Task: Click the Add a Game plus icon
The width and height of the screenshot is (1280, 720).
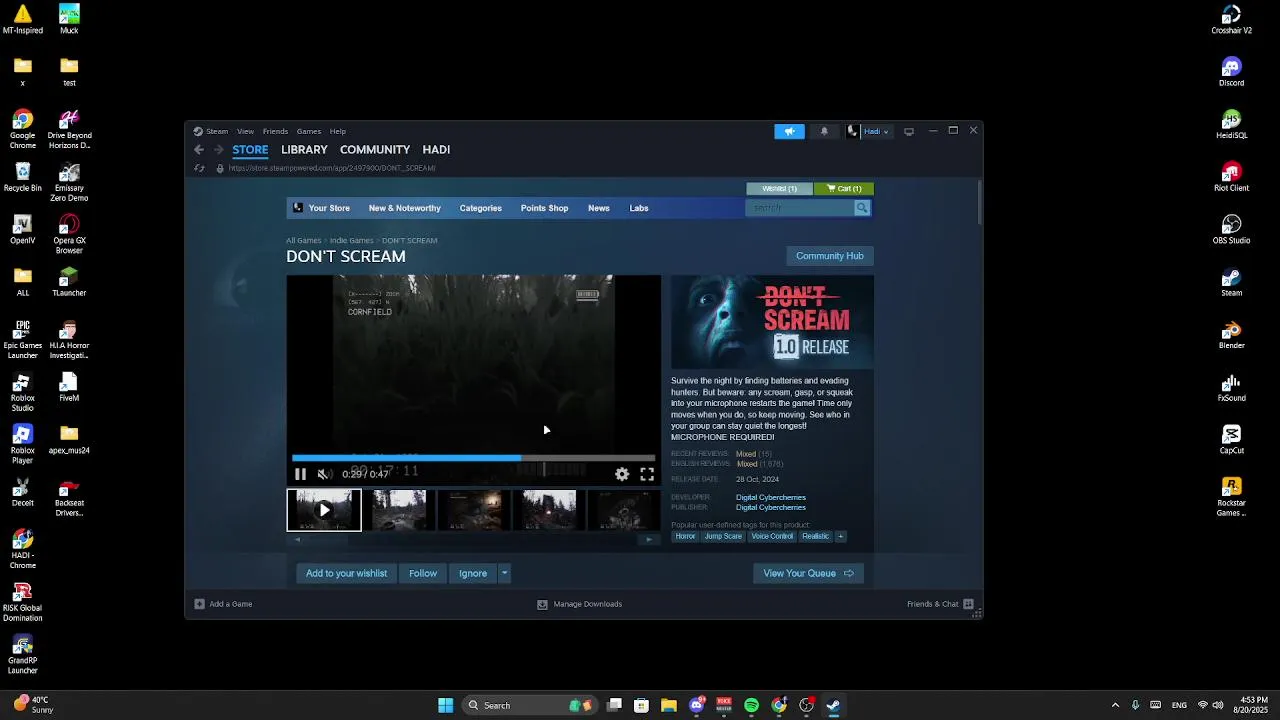Action: 199,604
